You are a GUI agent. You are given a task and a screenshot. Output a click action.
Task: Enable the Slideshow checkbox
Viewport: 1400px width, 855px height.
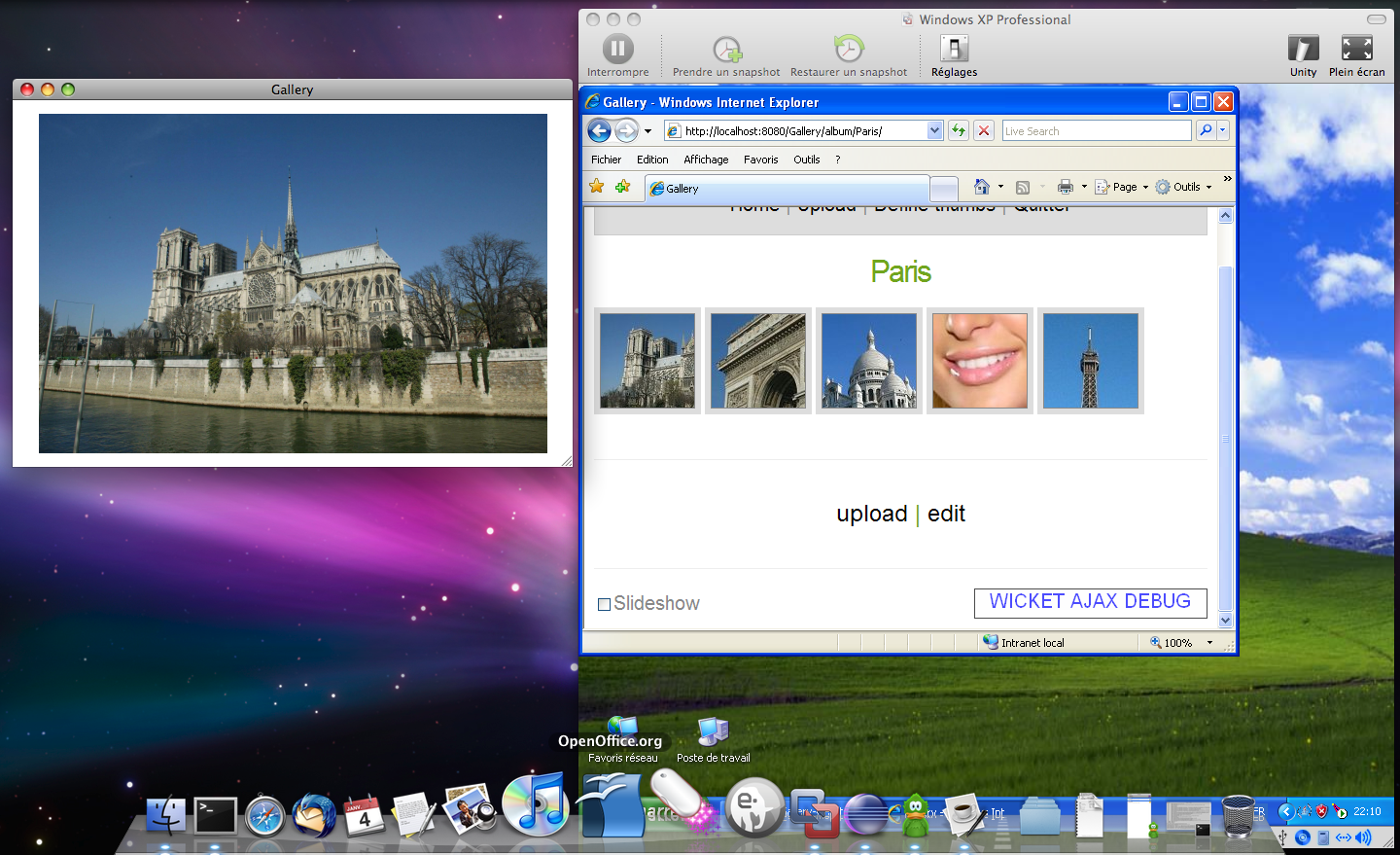tap(604, 604)
